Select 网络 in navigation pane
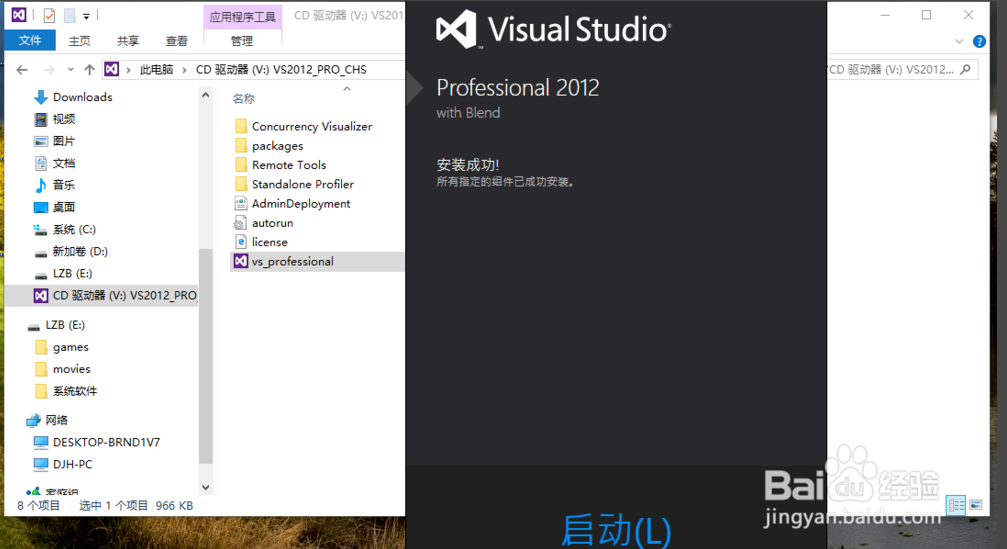The width and height of the screenshot is (1007, 549). tap(56, 420)
